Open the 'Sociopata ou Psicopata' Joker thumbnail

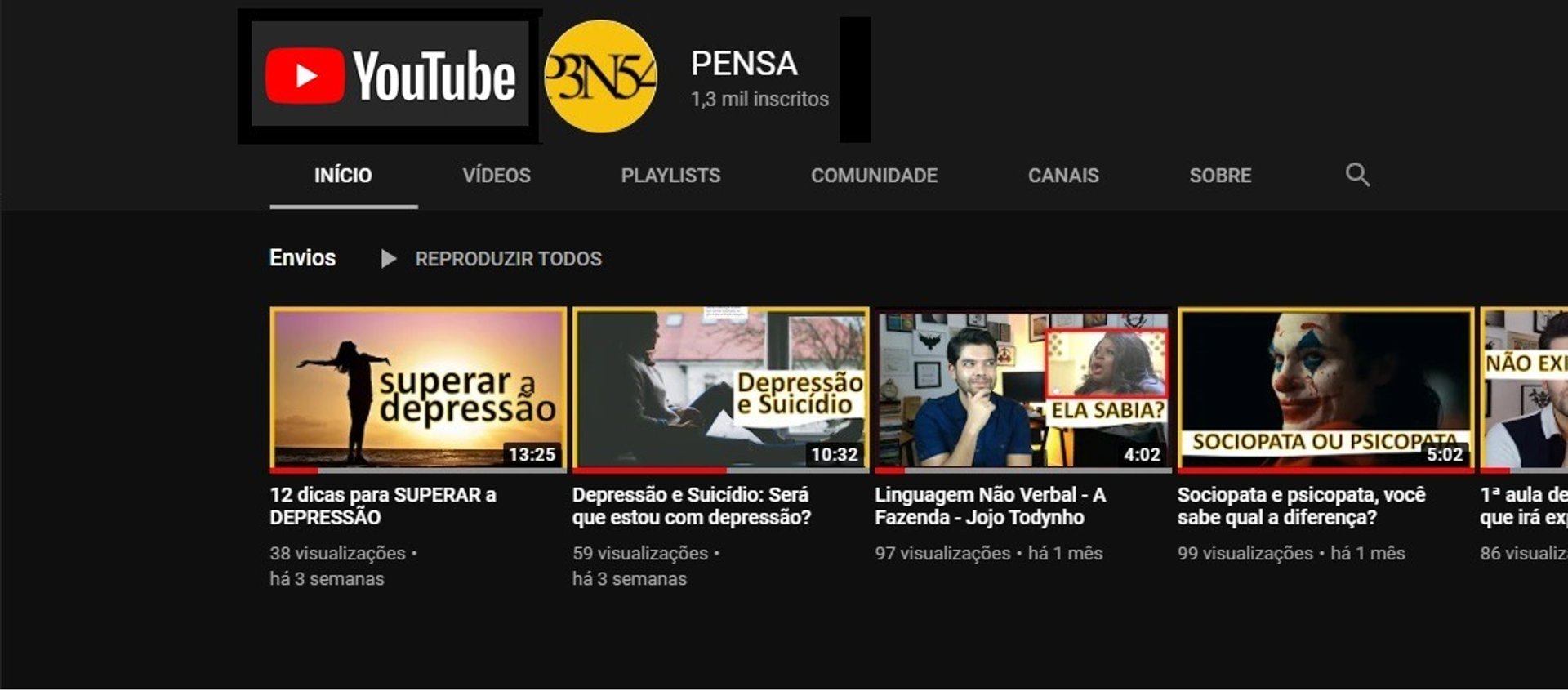1325,390
